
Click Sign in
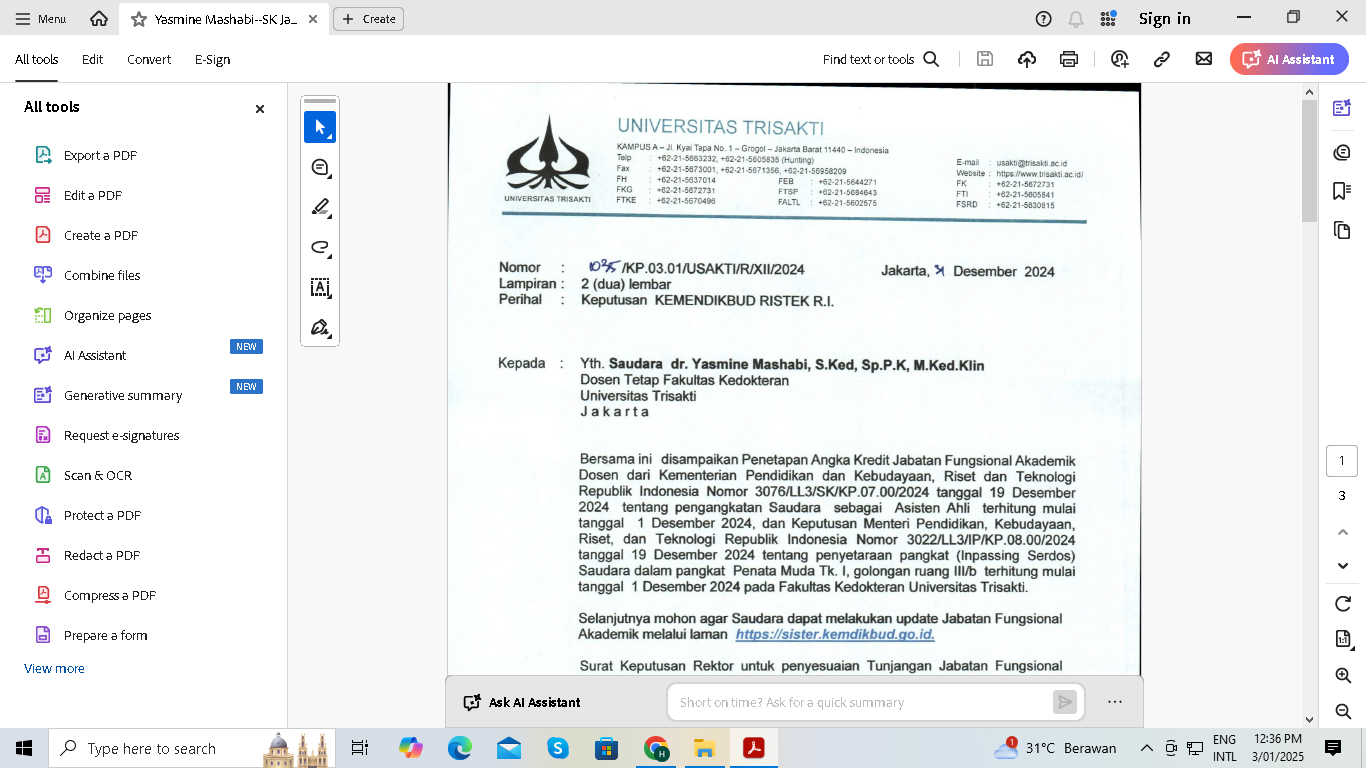[1164, 19]
